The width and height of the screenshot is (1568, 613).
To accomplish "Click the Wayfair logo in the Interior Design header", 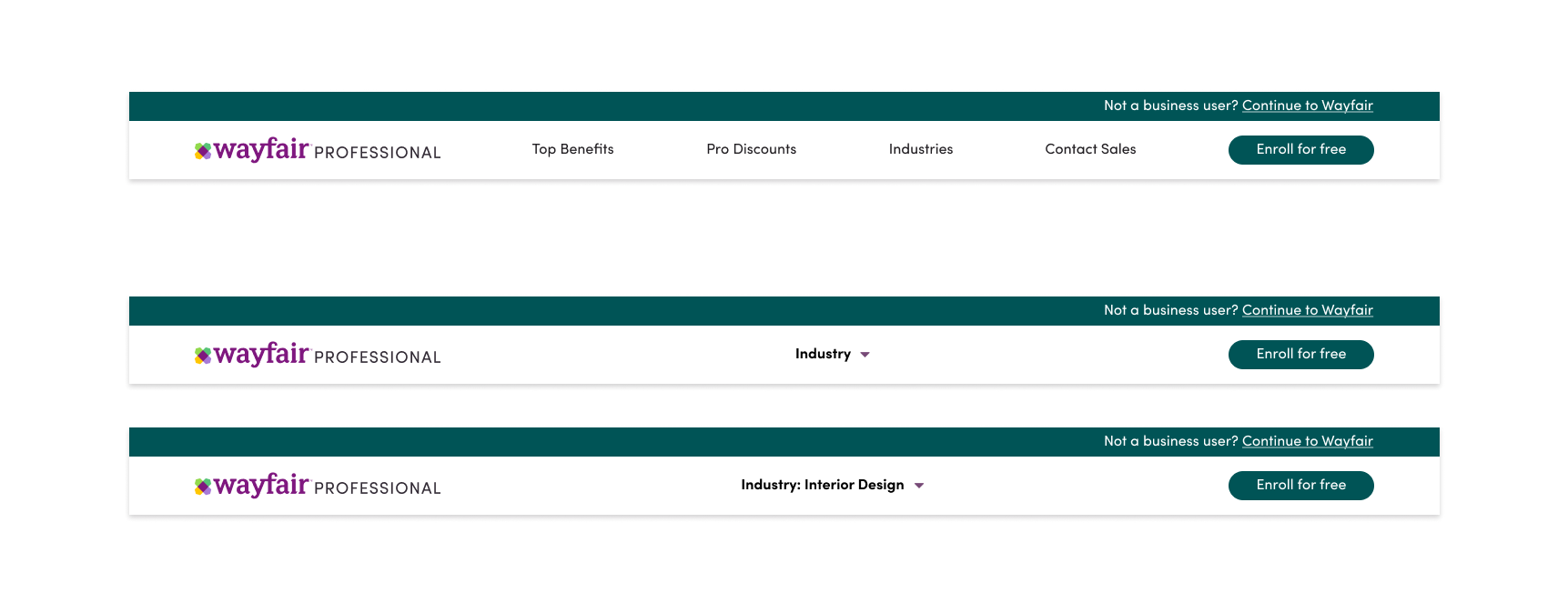I will (318, 486).
